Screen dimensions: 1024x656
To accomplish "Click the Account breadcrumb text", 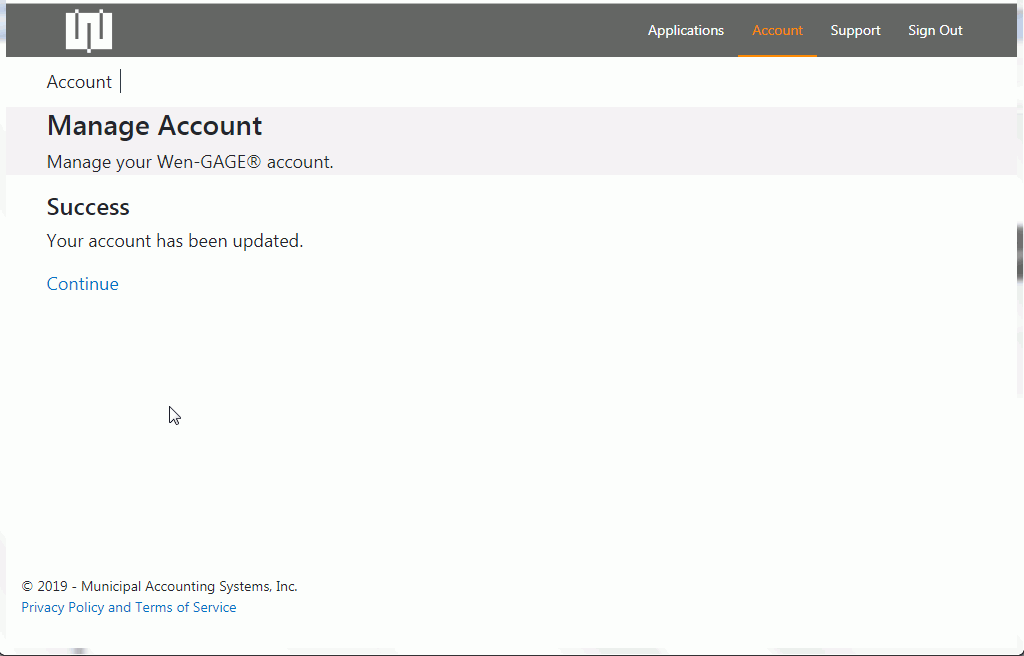I will 79,82.
